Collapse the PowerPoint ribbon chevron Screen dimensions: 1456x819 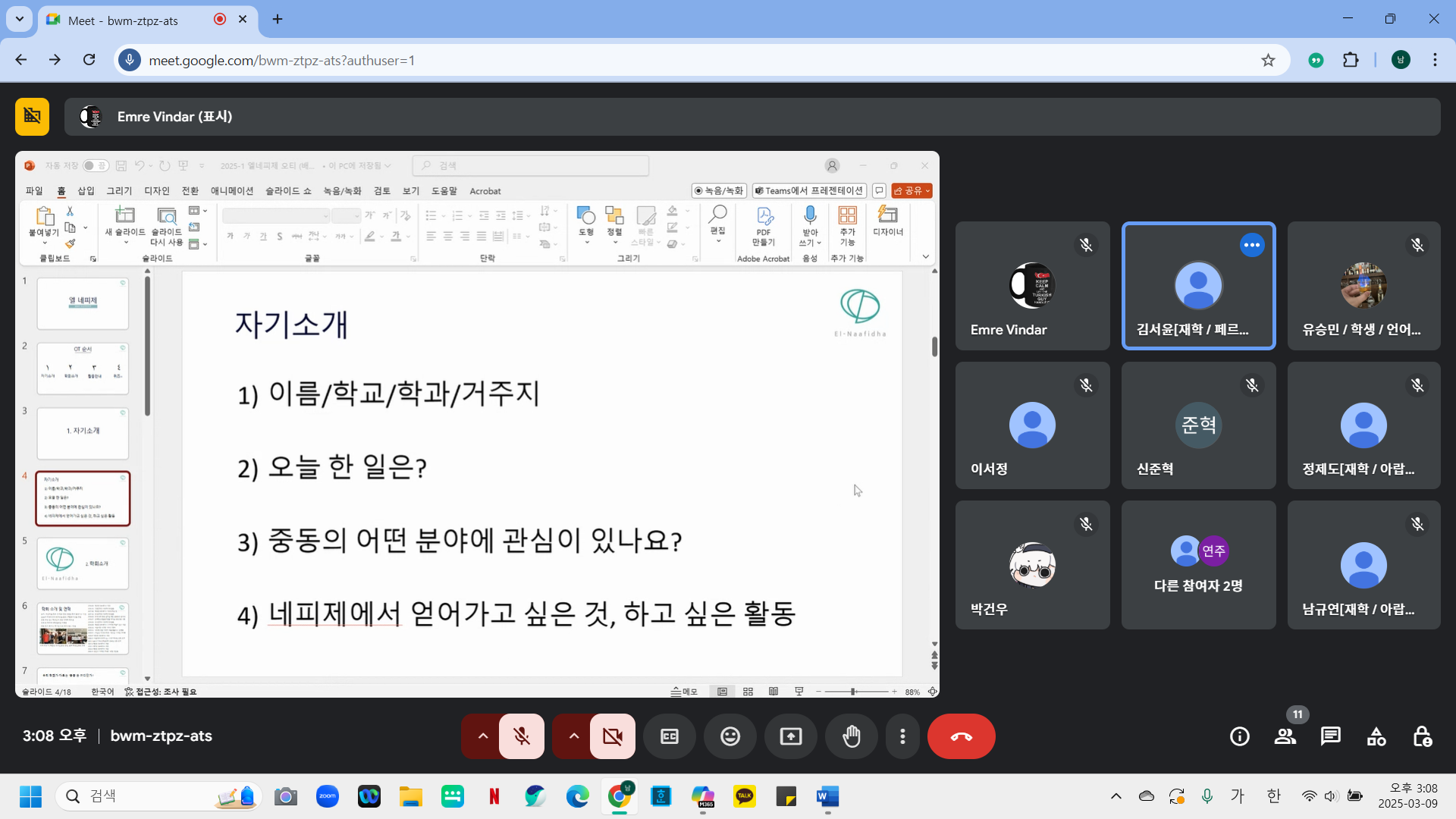[925, 257]
